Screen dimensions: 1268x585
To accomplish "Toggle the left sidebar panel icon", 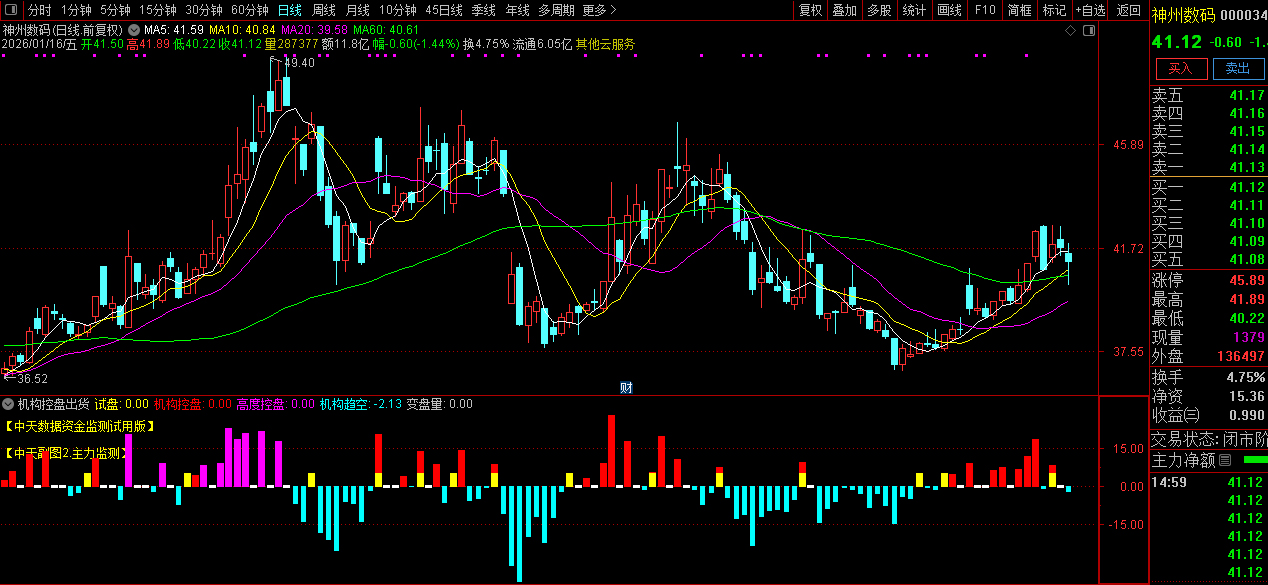I will (11, 10).
